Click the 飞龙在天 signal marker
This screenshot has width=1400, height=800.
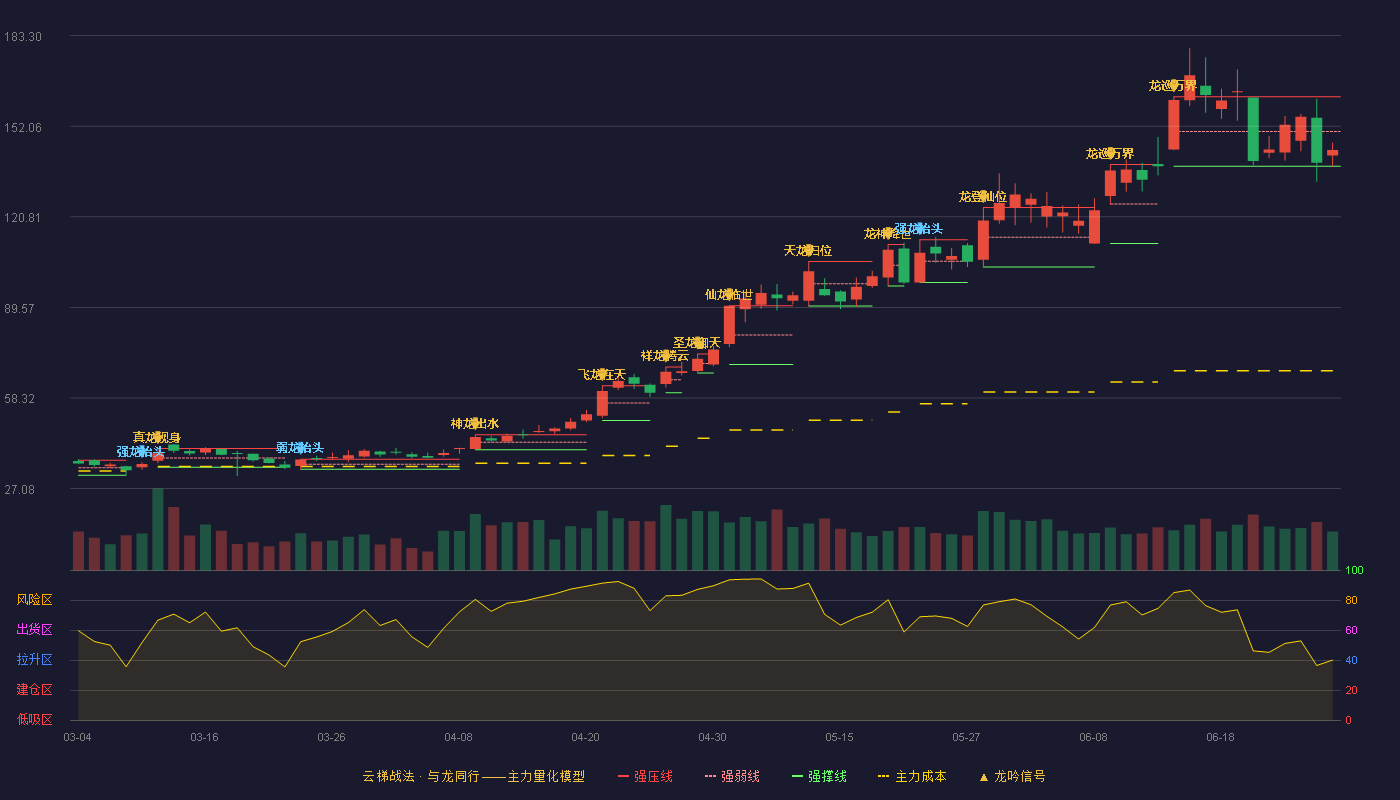602,374
